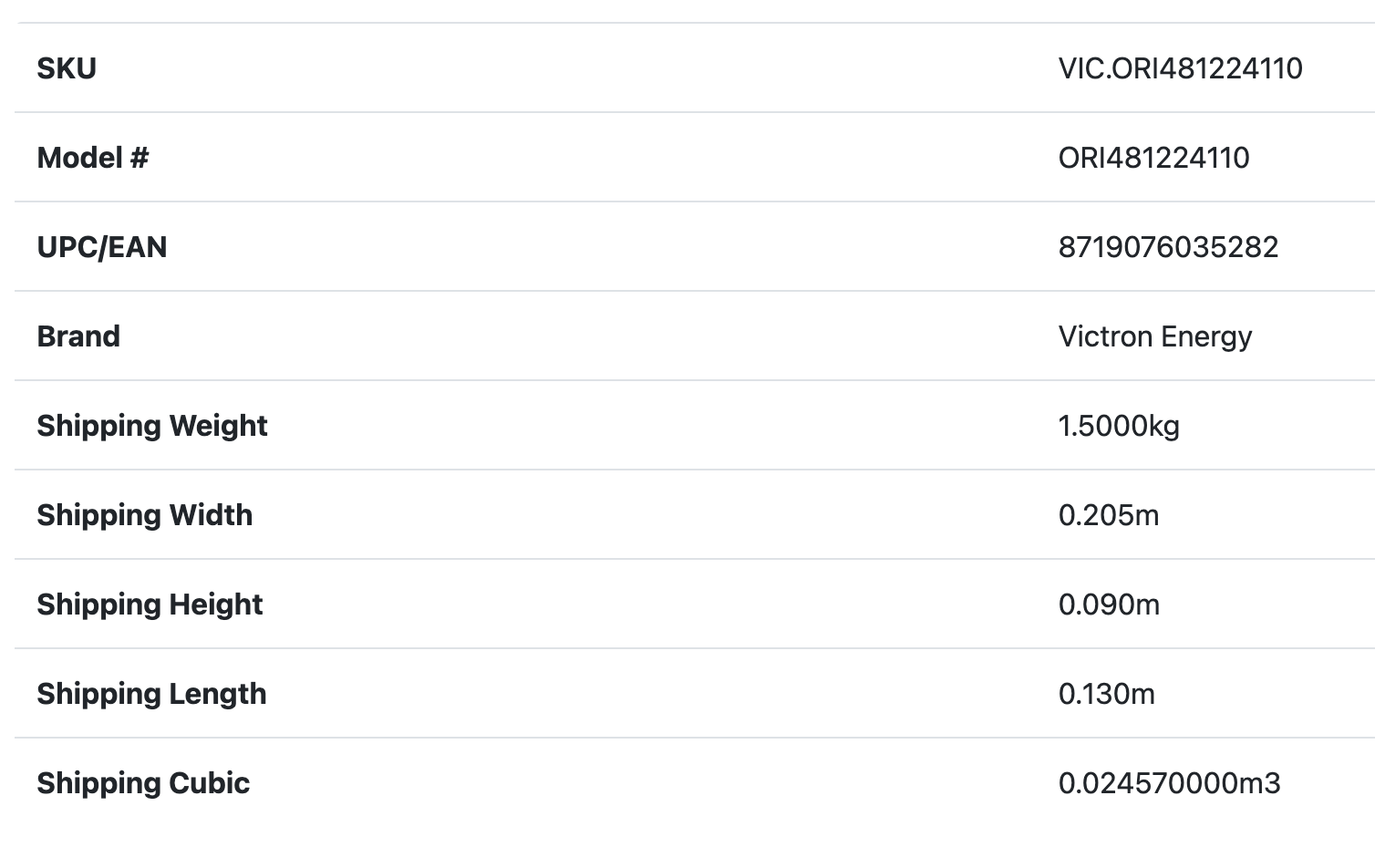Click the Shipping Cubic label

pyautogui.click(x=143, y=783)
